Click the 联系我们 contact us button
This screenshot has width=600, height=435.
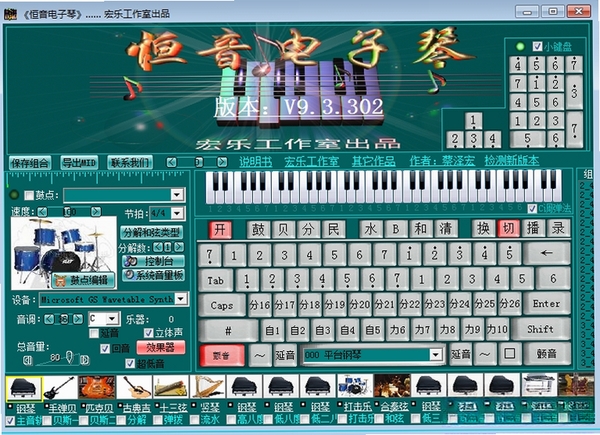click(130, 163)
